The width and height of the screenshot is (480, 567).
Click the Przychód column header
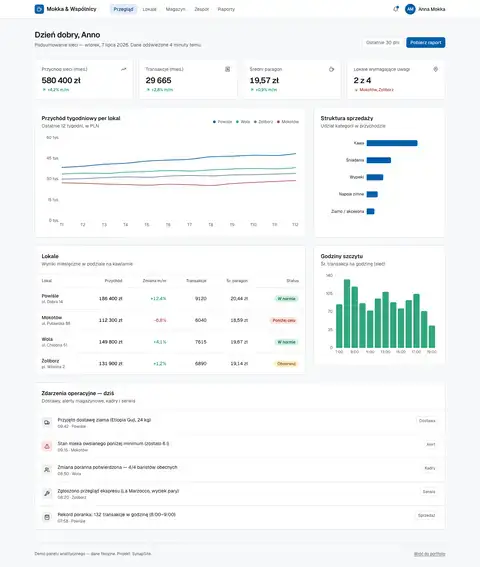pyautogui.click(x=113, y=281)
